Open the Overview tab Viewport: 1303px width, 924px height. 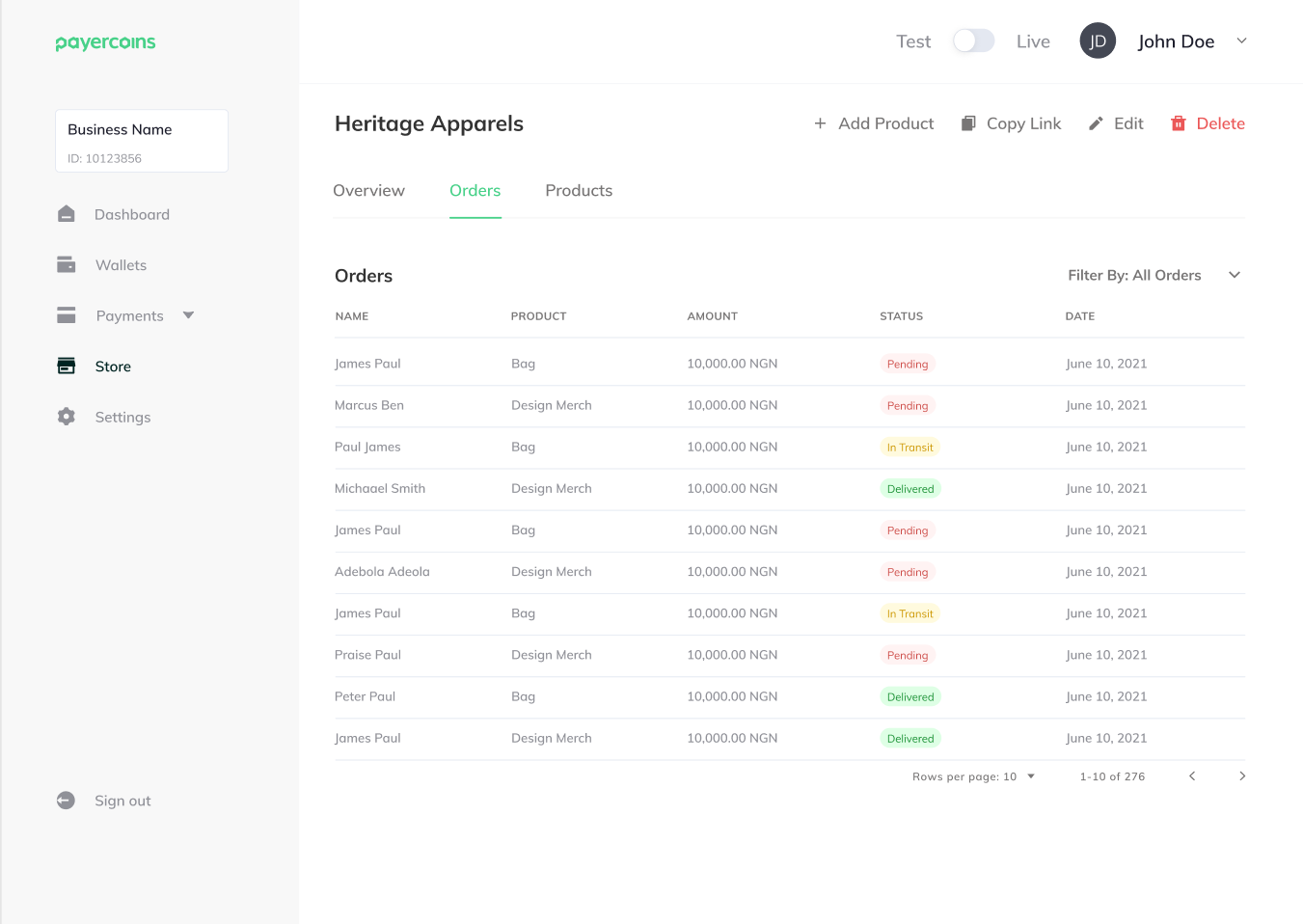tap(368, 190)
